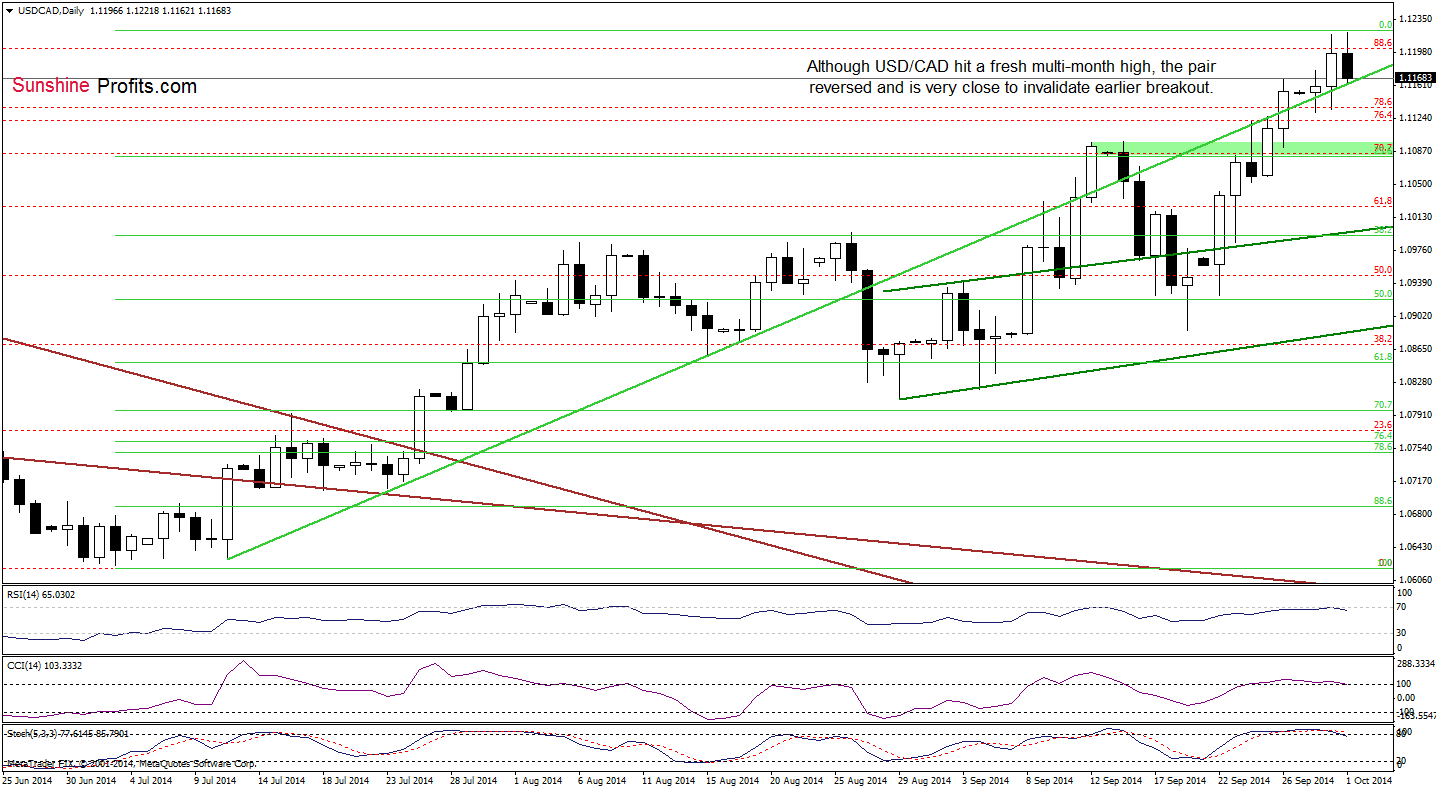Click the green shaded resistance zone rectangle
The image size is (1436, 789).
1241,149
